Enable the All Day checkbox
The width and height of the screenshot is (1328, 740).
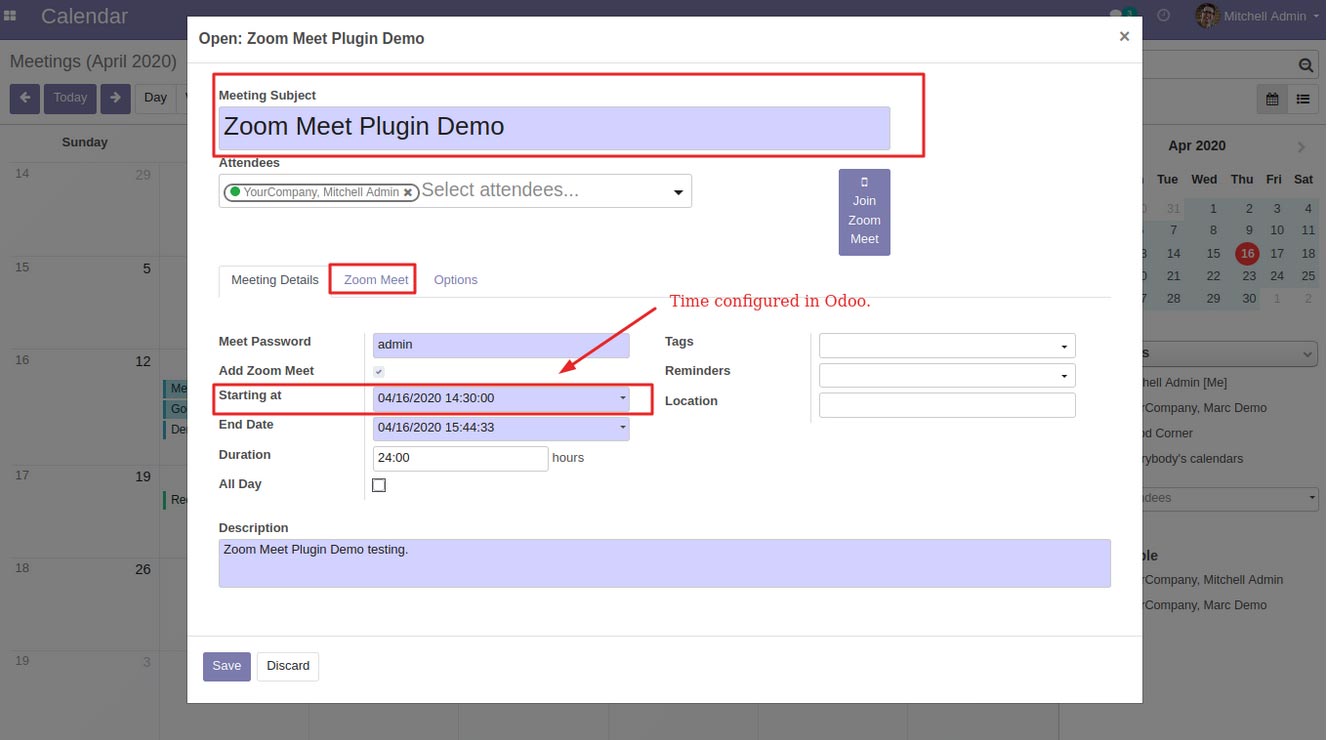pyautogui.click(x=379, y=485)
